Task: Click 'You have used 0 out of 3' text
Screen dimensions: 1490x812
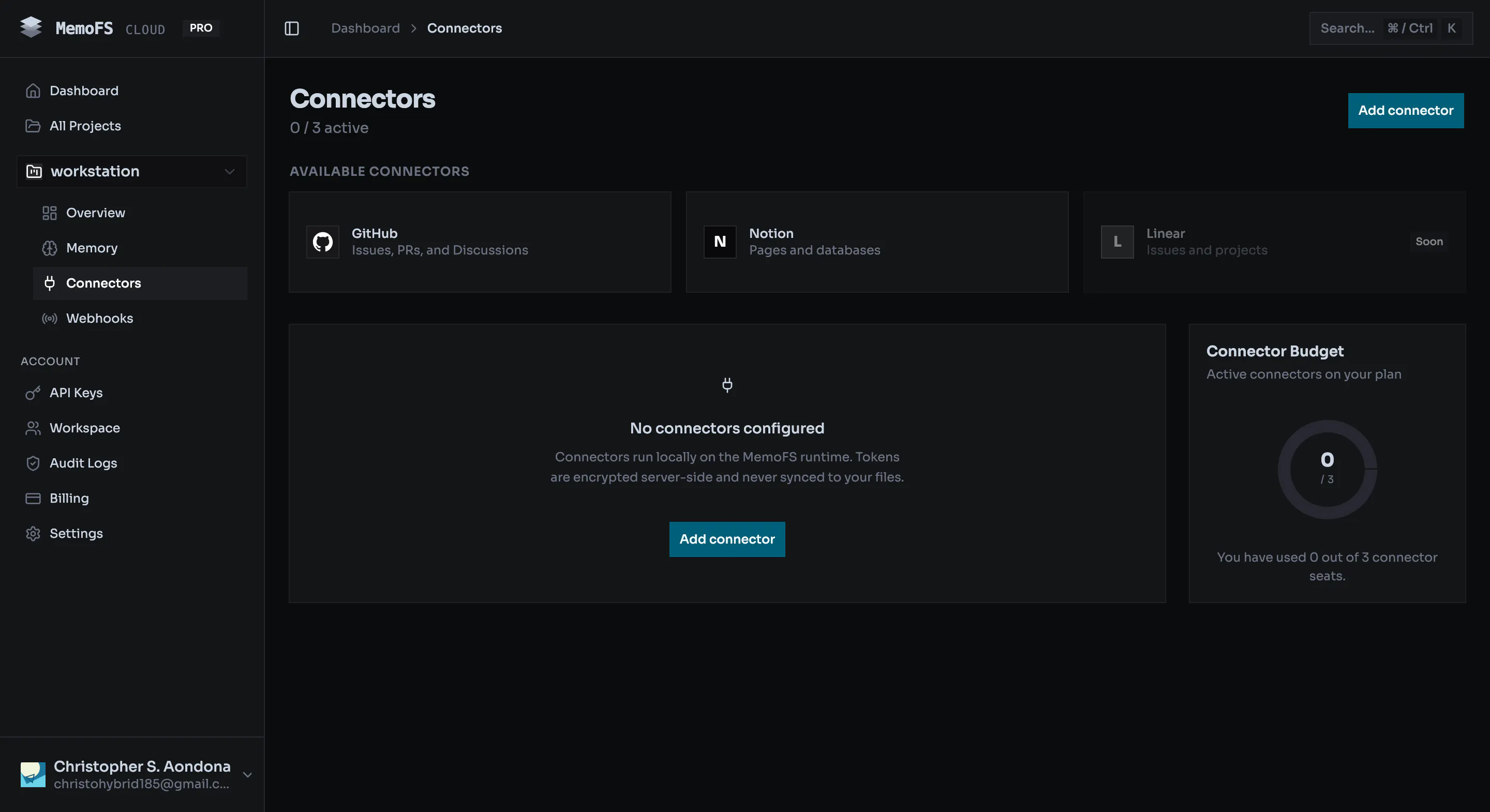Action: click(1327, 567)
